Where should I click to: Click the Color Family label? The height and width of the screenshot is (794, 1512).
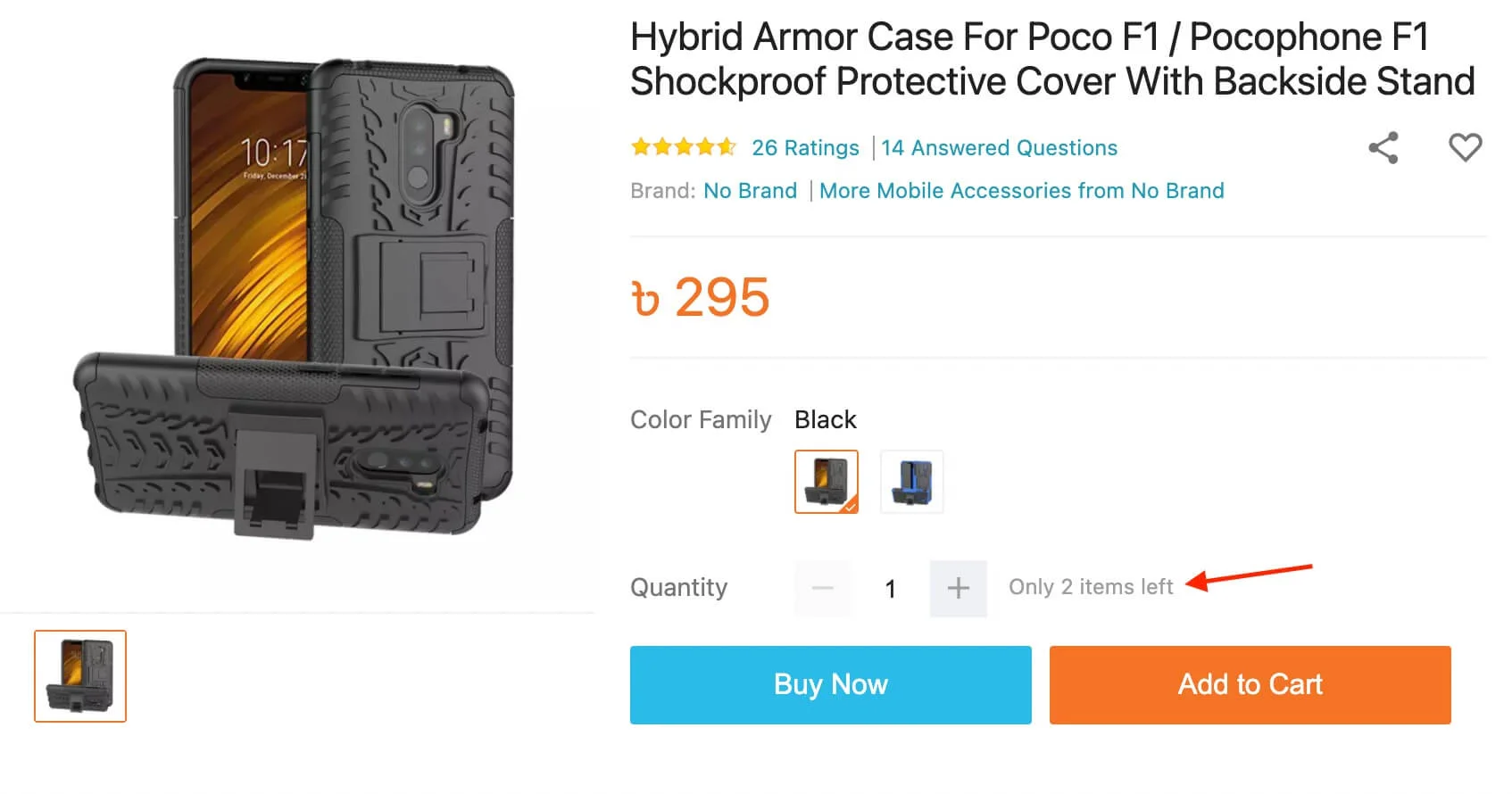[700, 419]
